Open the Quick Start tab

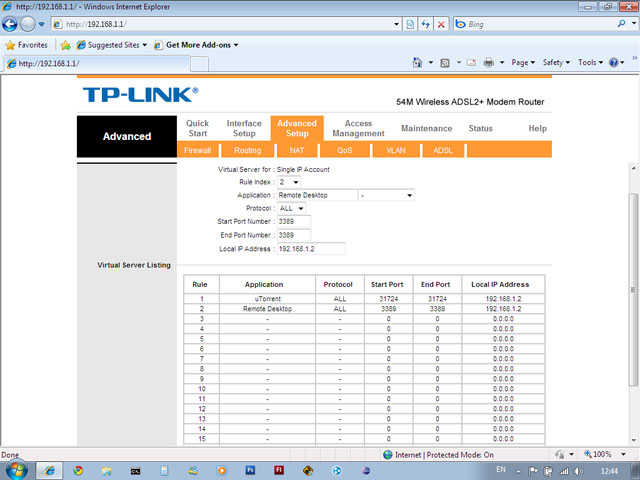click(x=198, y=128)
